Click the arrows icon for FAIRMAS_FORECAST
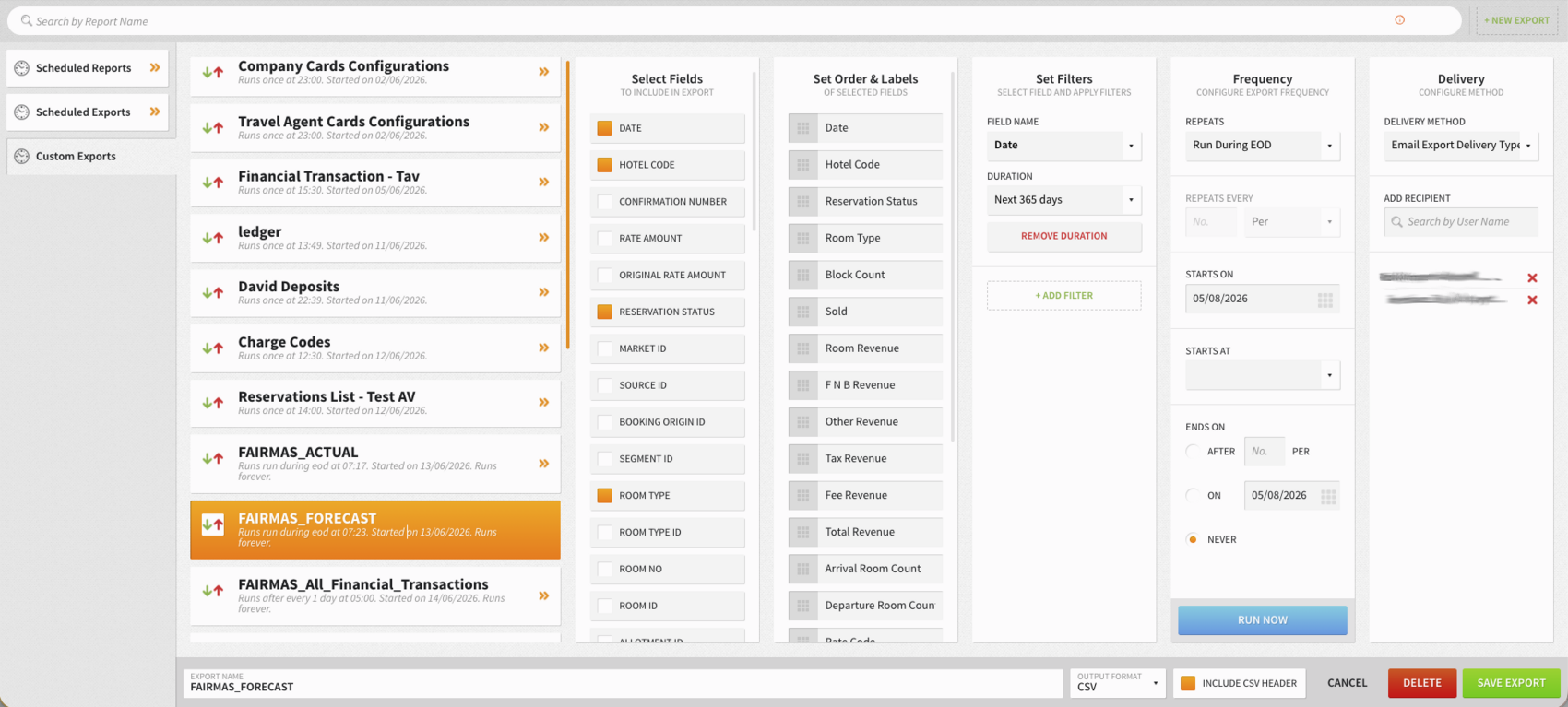The height and width of the screenshot is (707, 1568). click(x=213, y=524)
